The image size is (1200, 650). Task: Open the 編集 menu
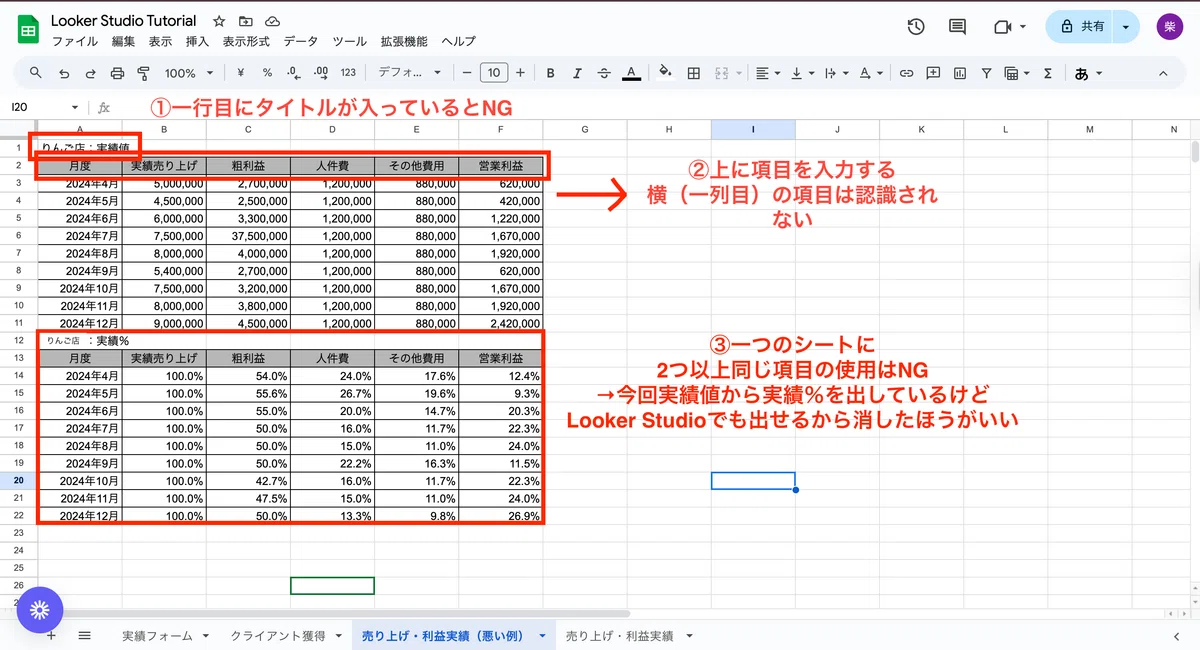coord(124,42)
